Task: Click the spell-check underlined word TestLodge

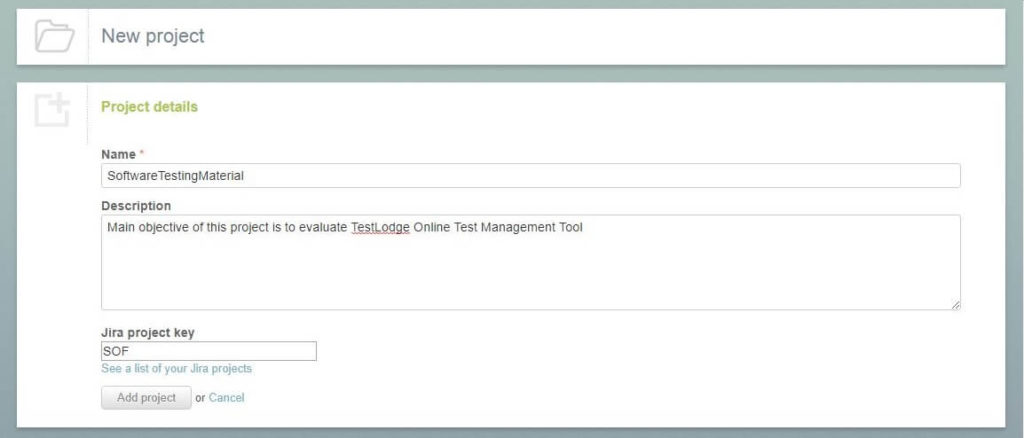Action: [x=380, y=227]
